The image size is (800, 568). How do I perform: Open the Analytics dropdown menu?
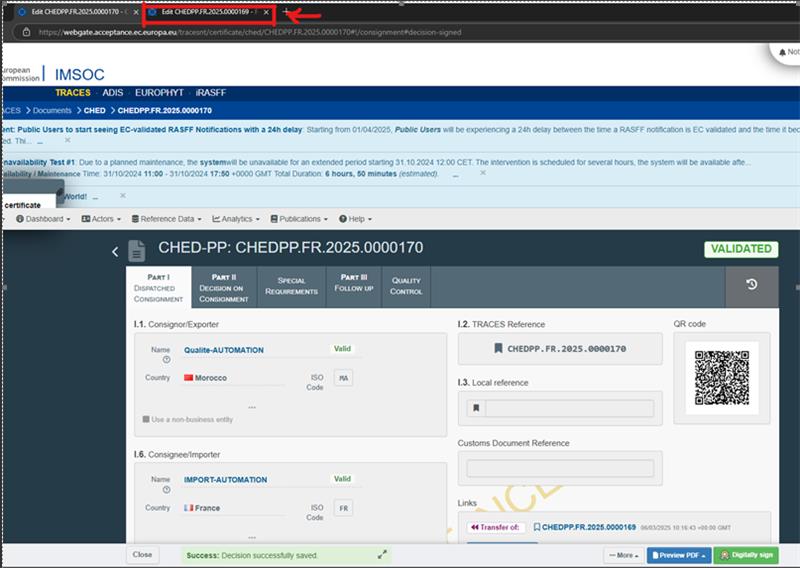pos(236,218)
